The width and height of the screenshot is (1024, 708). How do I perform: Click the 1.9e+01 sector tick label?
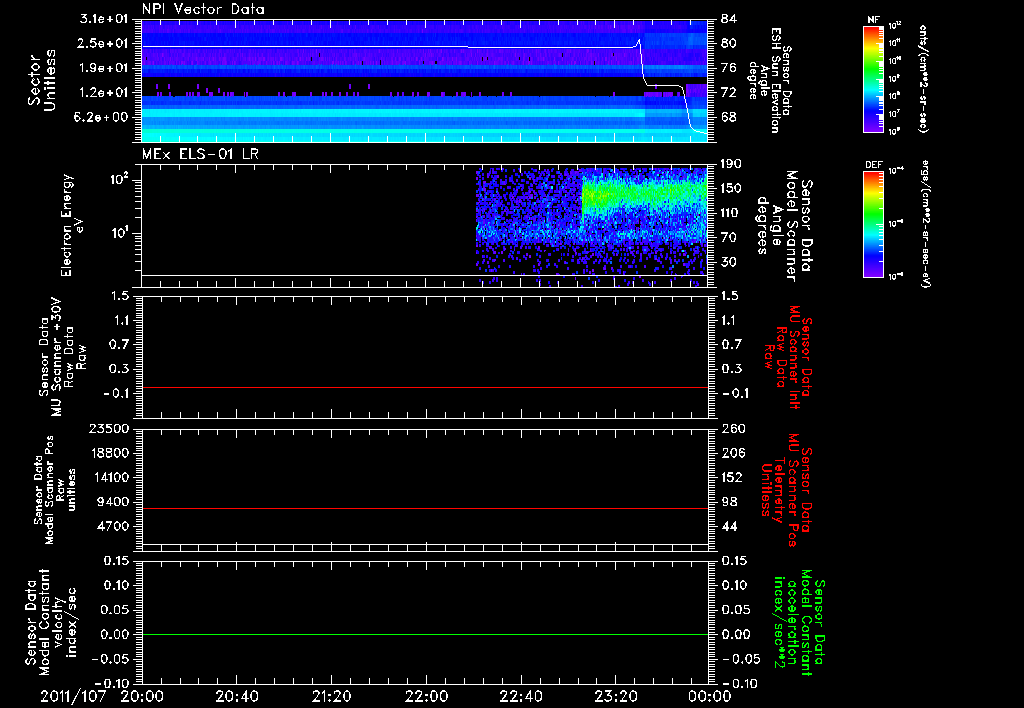[x=103, y=68]
